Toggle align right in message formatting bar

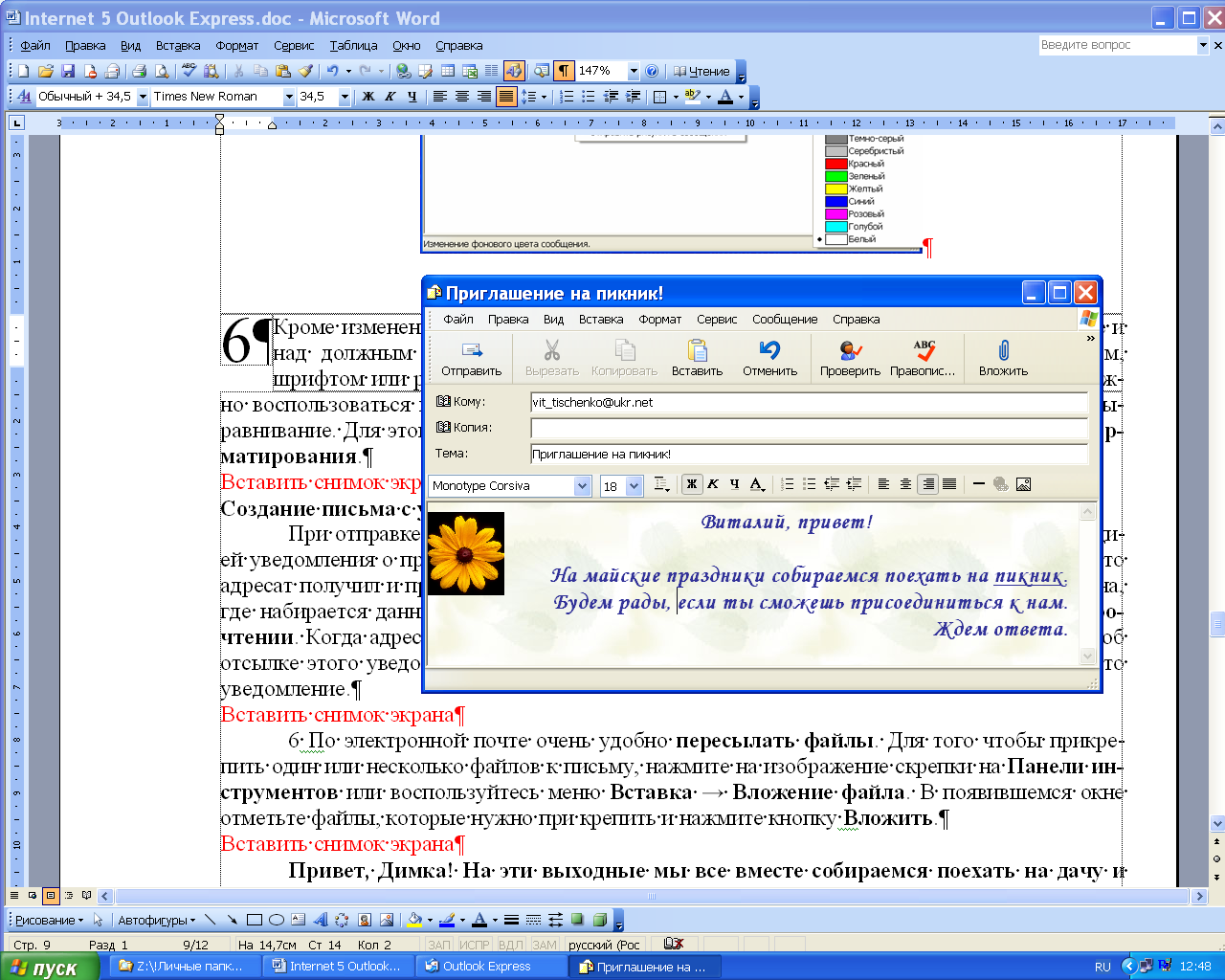click(927, 484)
